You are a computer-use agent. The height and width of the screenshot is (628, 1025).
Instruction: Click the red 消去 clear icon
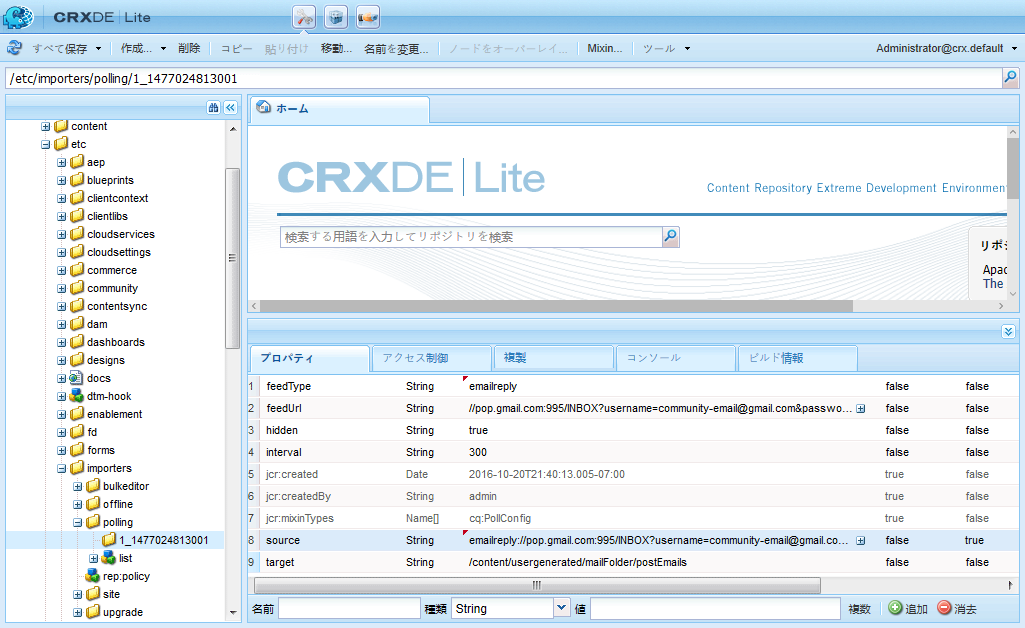[x=944, y=608]
